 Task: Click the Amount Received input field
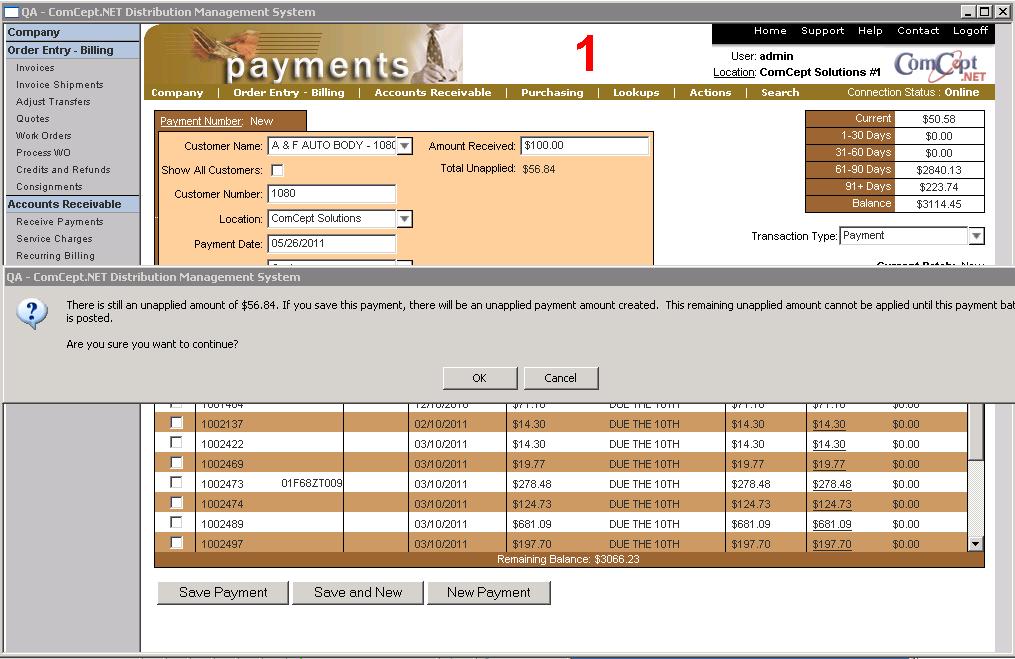[584, 146]
